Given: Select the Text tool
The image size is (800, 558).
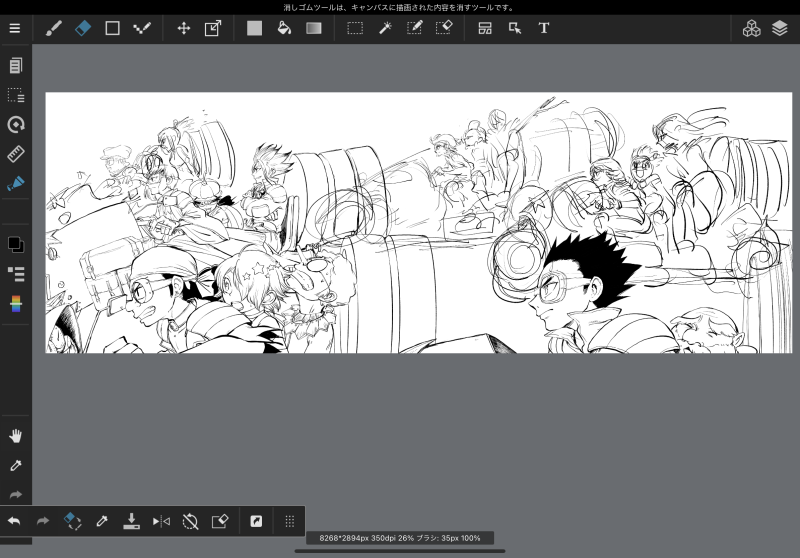Looking at the screenshot, I should pyautogui.click(x=544, y=28).
